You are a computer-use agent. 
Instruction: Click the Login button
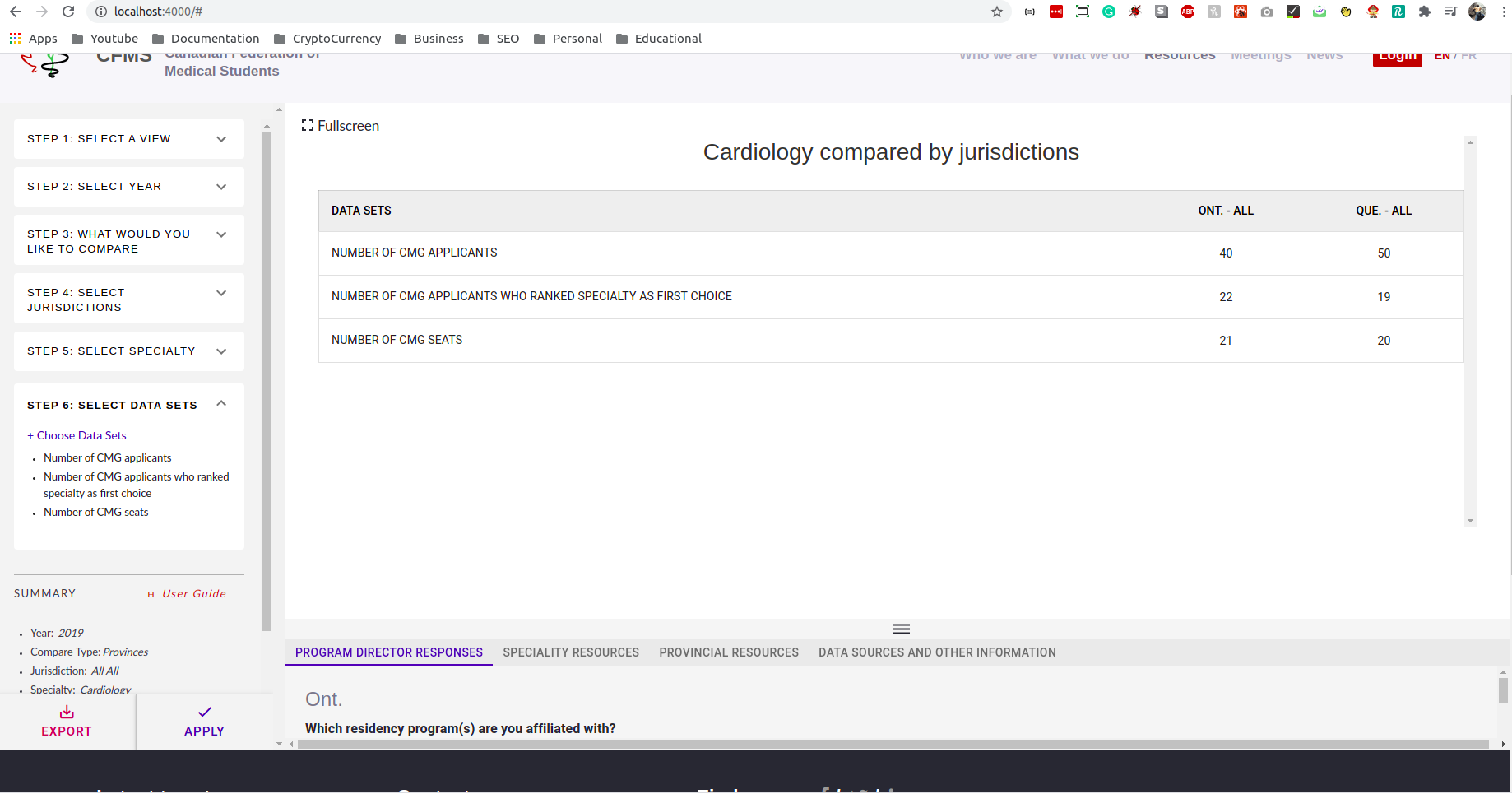(x=1396, y=54)
